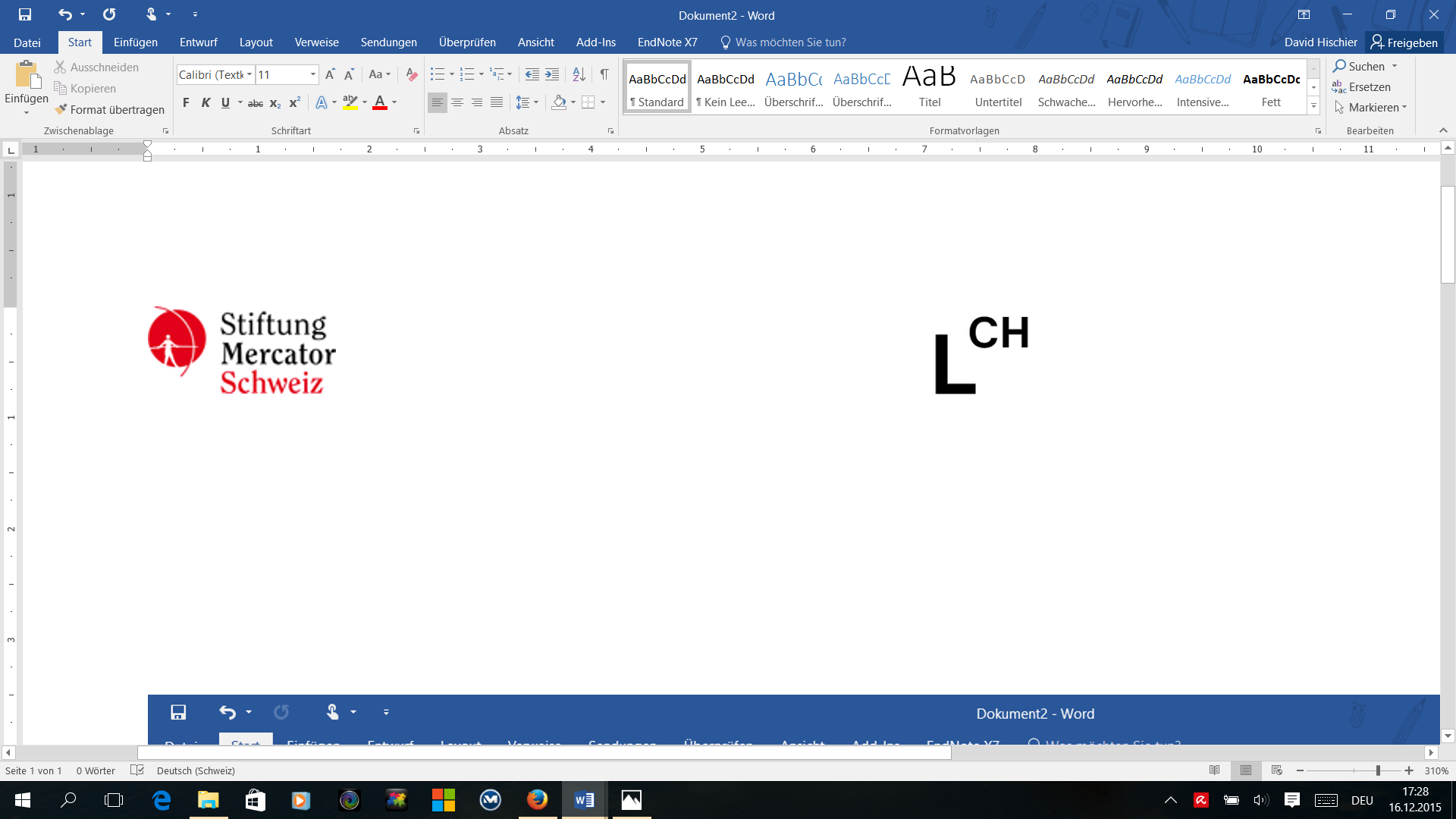This screenshot has width=1456, height=819.
Task: Apply yellow text highlight color
Action: tap(350, 102)
